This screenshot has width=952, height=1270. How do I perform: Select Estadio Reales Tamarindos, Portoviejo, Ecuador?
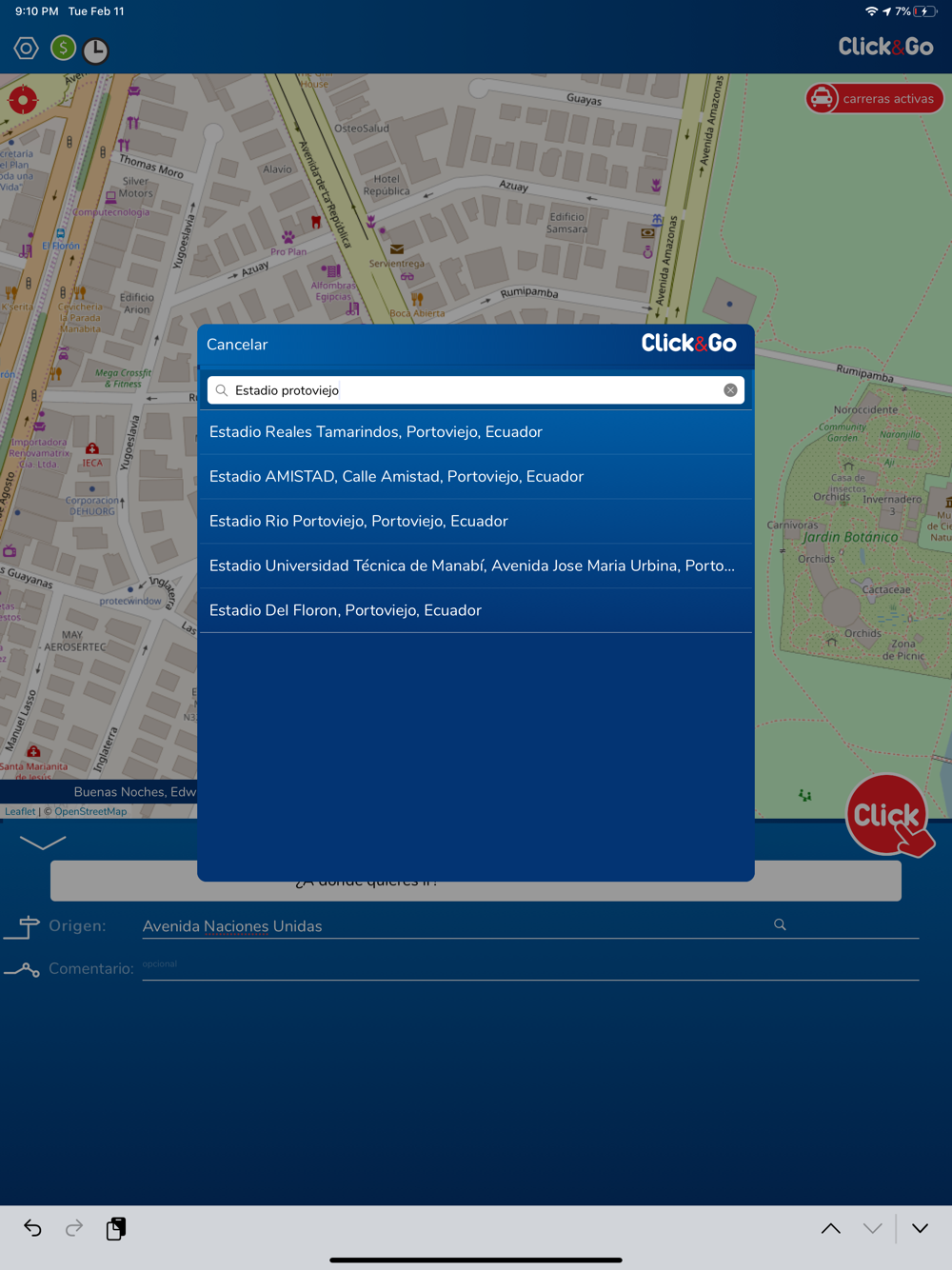476,432
